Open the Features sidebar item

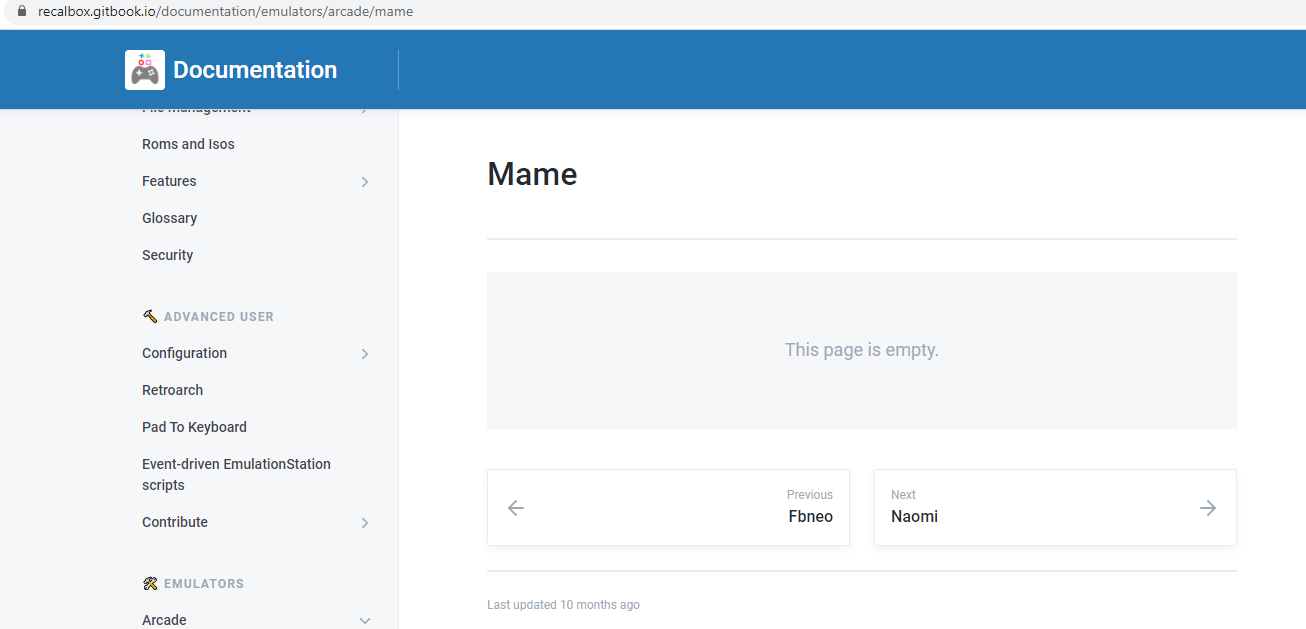click(169, 181)
